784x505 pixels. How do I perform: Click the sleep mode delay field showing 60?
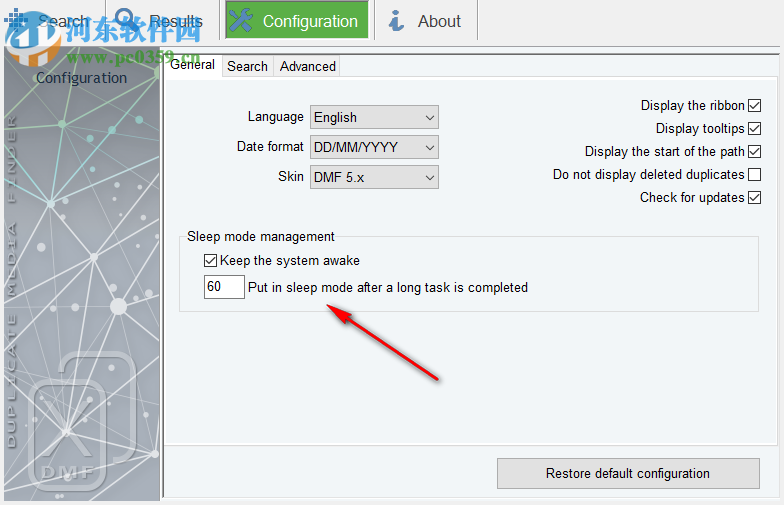(x=224, y=287)
